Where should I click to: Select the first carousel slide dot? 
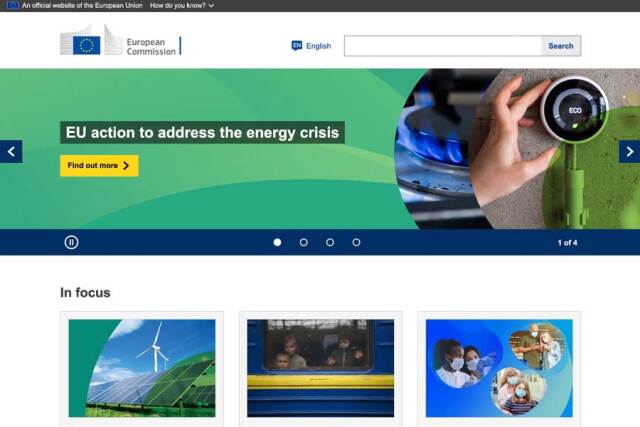point(277,242)
